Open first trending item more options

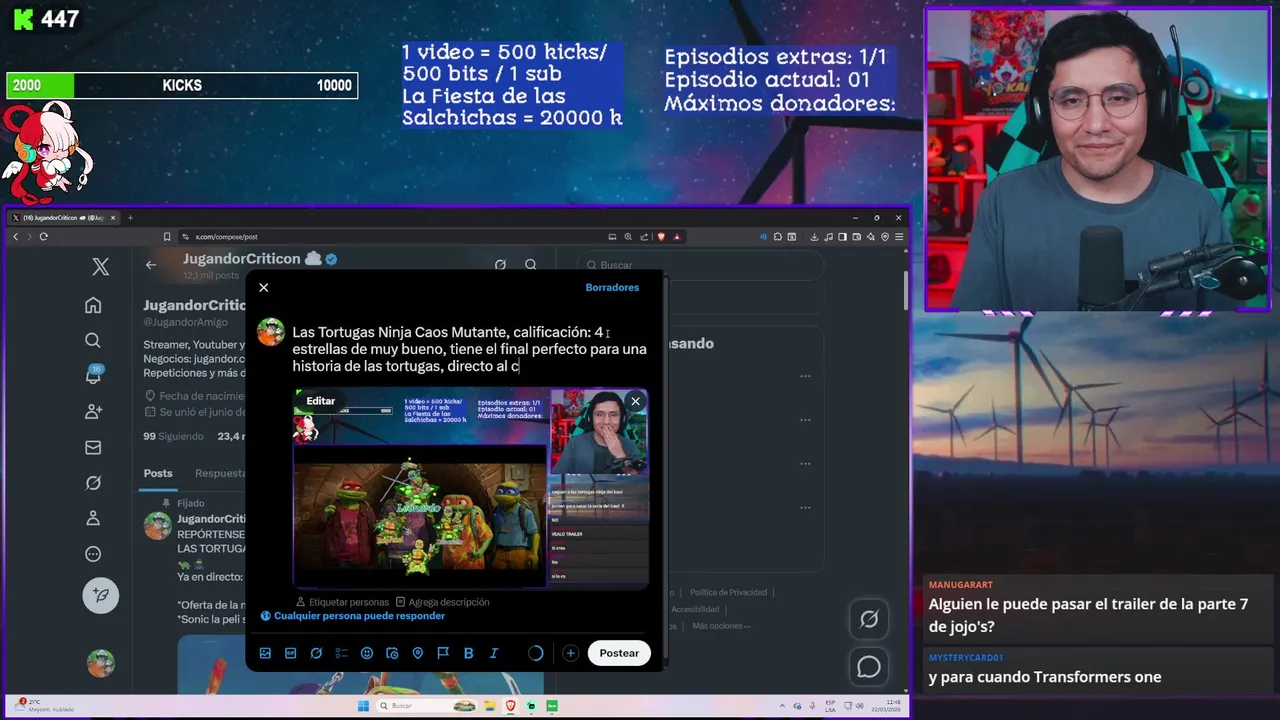805,377
